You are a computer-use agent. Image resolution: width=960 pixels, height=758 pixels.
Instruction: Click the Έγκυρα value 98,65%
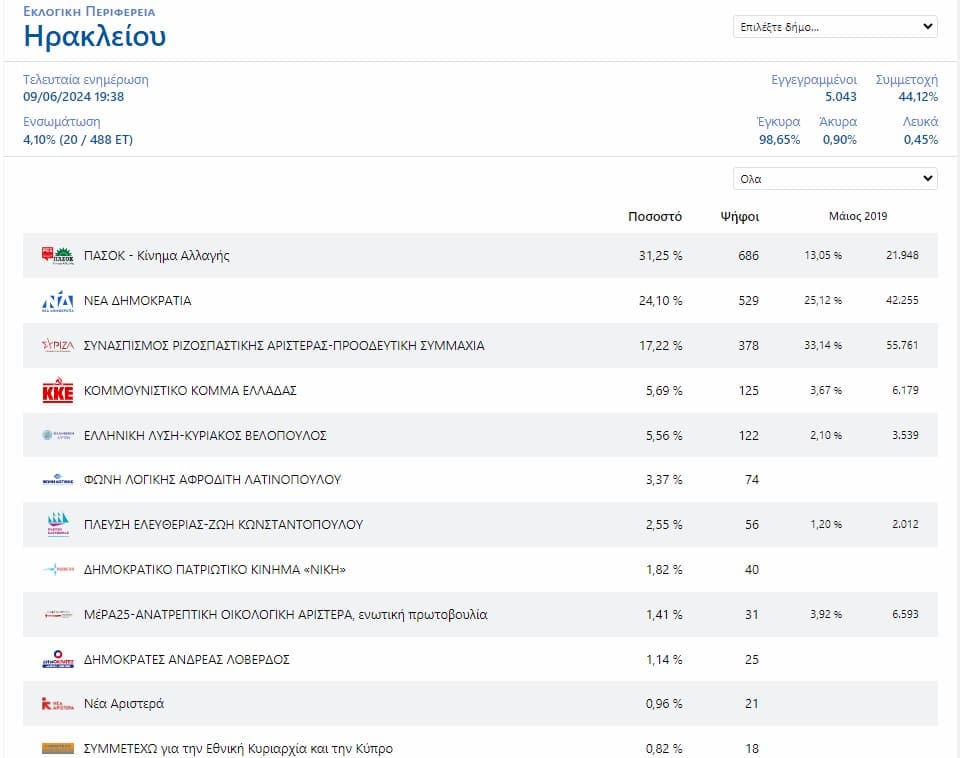pos(779,140)
